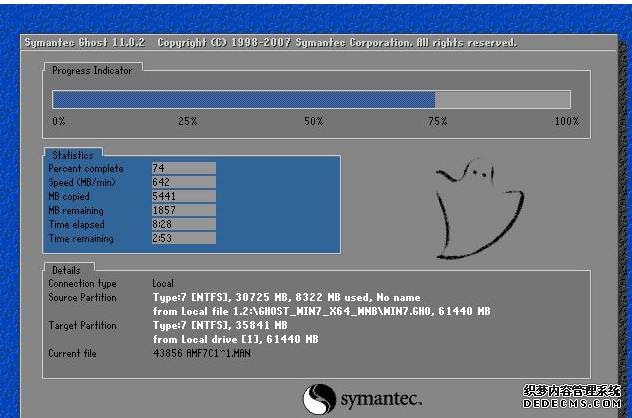Click the Target Partition label
This screenshot has width=632, height=418.
pos(82,325)
